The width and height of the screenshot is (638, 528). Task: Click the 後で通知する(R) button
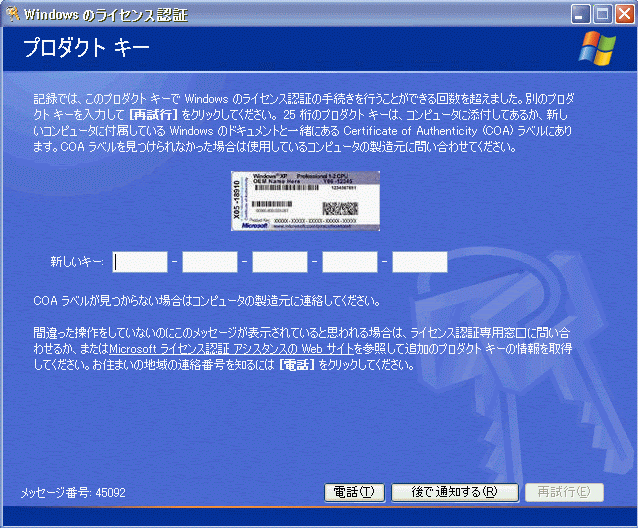click(x=454, y=492)
